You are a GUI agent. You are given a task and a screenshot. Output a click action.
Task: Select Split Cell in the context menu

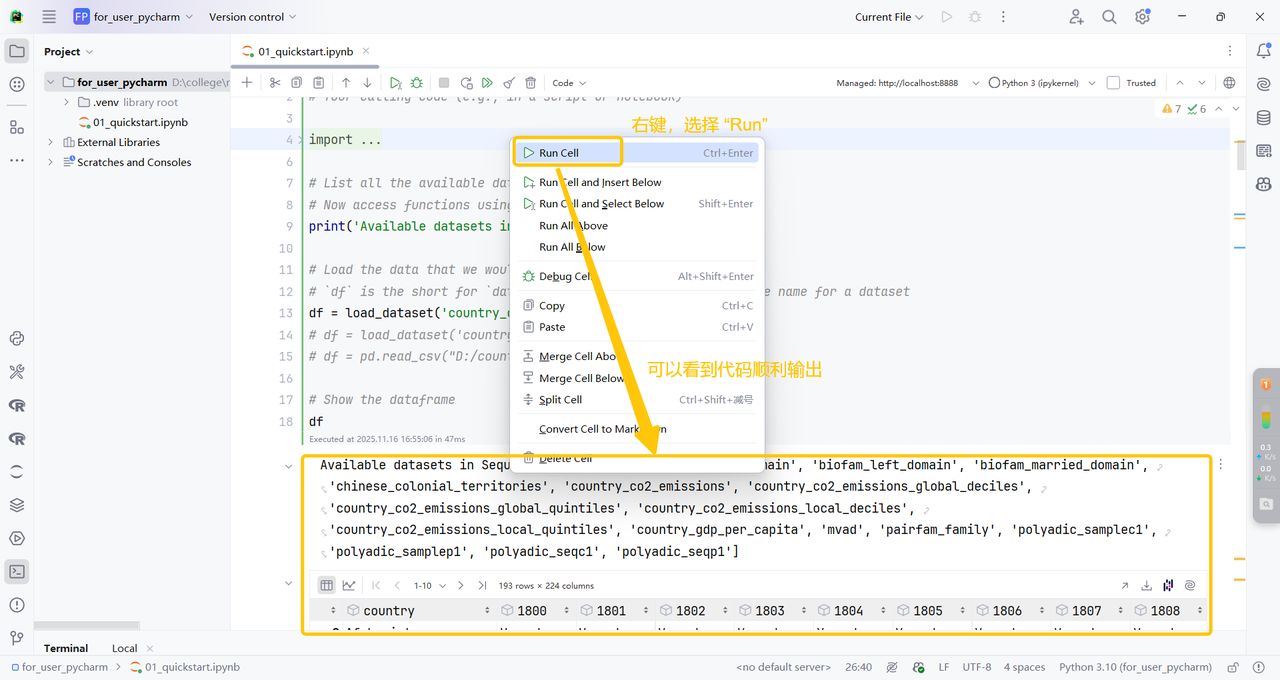pyautogui.click(x=560, y=400)
